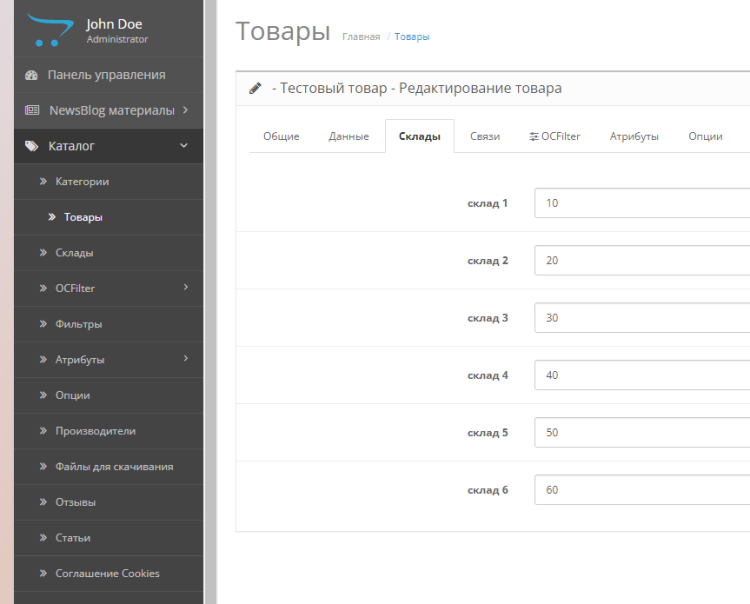Screen dimensions: 750x604
Task: Expand the Атрибуты sidebar submenu
Action: pyautogui.click(x=186, y=359)
